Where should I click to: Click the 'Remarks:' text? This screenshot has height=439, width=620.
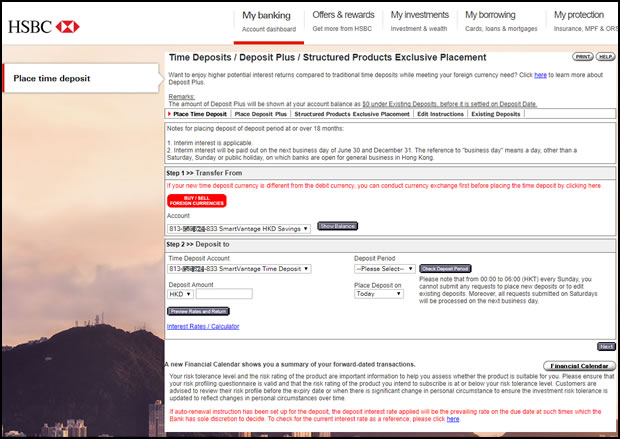pyautogui.click(x=181, y=97)
